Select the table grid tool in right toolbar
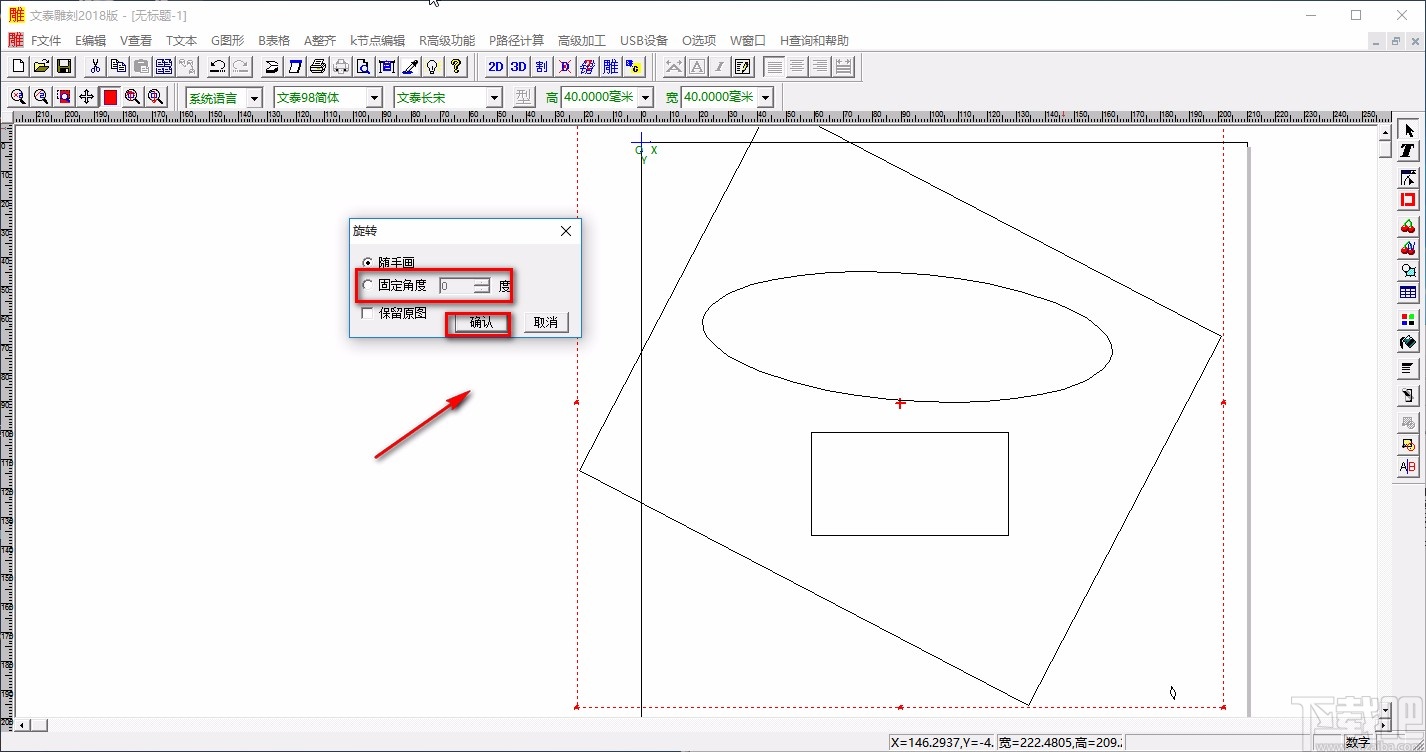This screenshot has width=1426, height=752. (1408, 293)
